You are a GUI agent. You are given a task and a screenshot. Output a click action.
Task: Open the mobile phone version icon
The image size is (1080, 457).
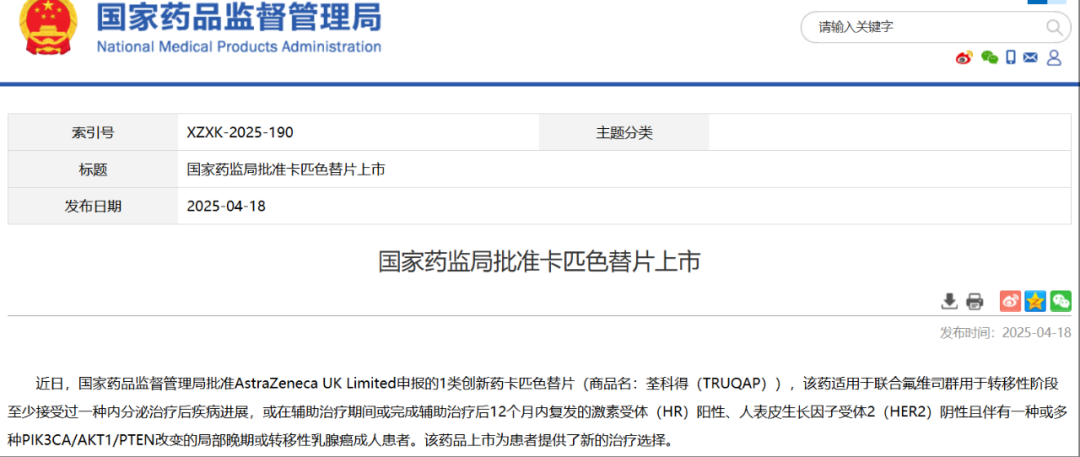tap(1010, 57)
